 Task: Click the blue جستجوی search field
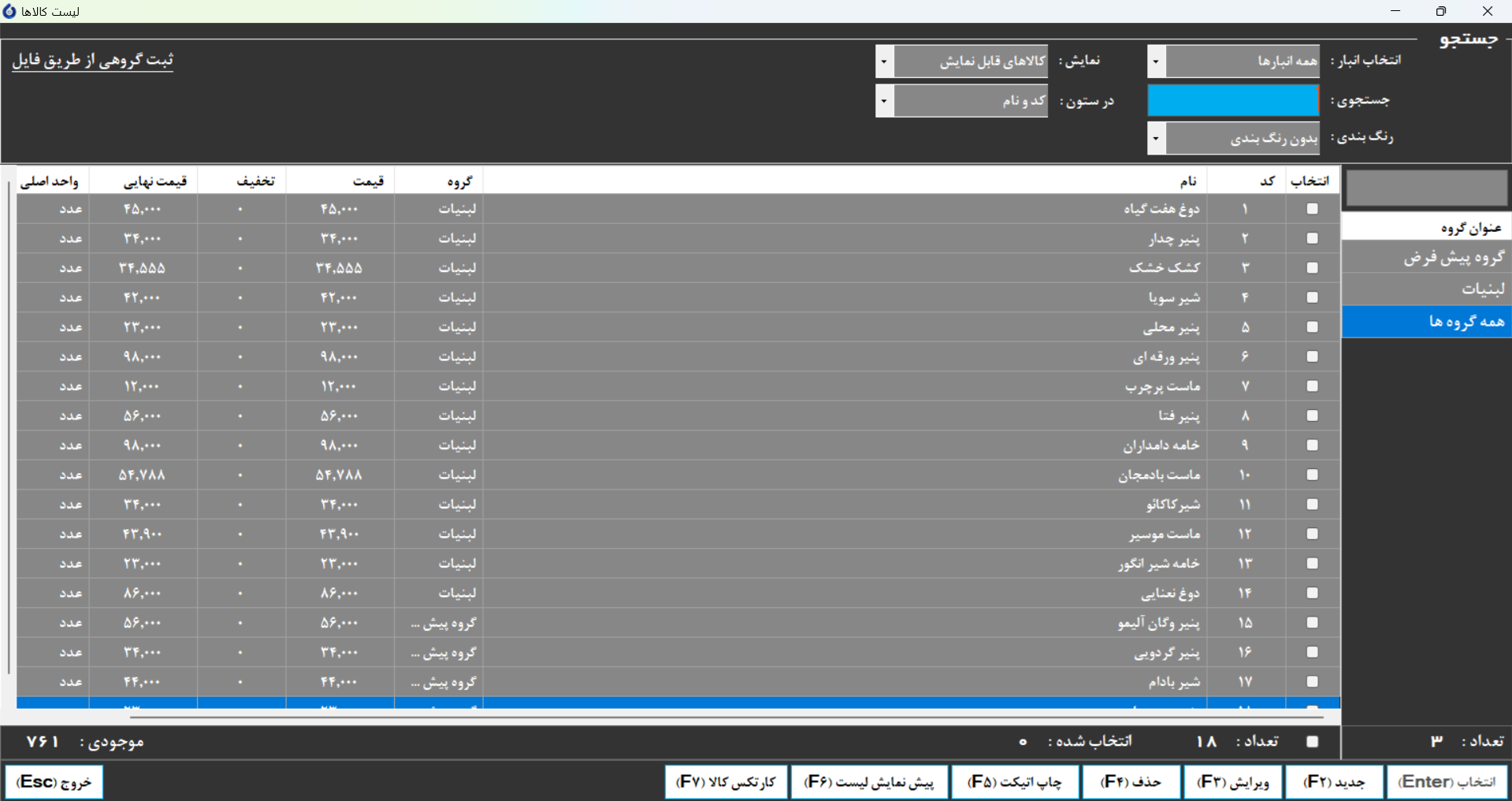tap(1233, 100)
